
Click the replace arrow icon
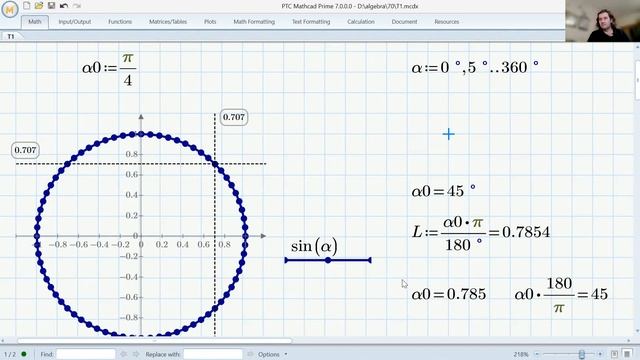[250, 354]
